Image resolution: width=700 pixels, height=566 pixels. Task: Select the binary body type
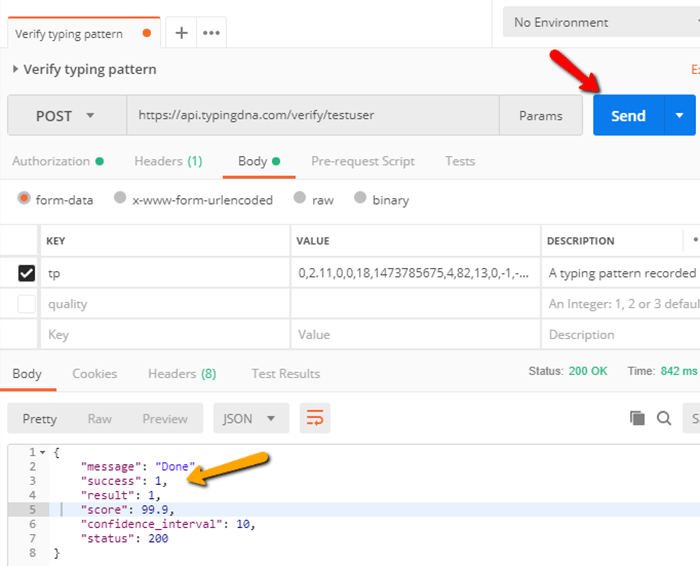click(360, 197)
